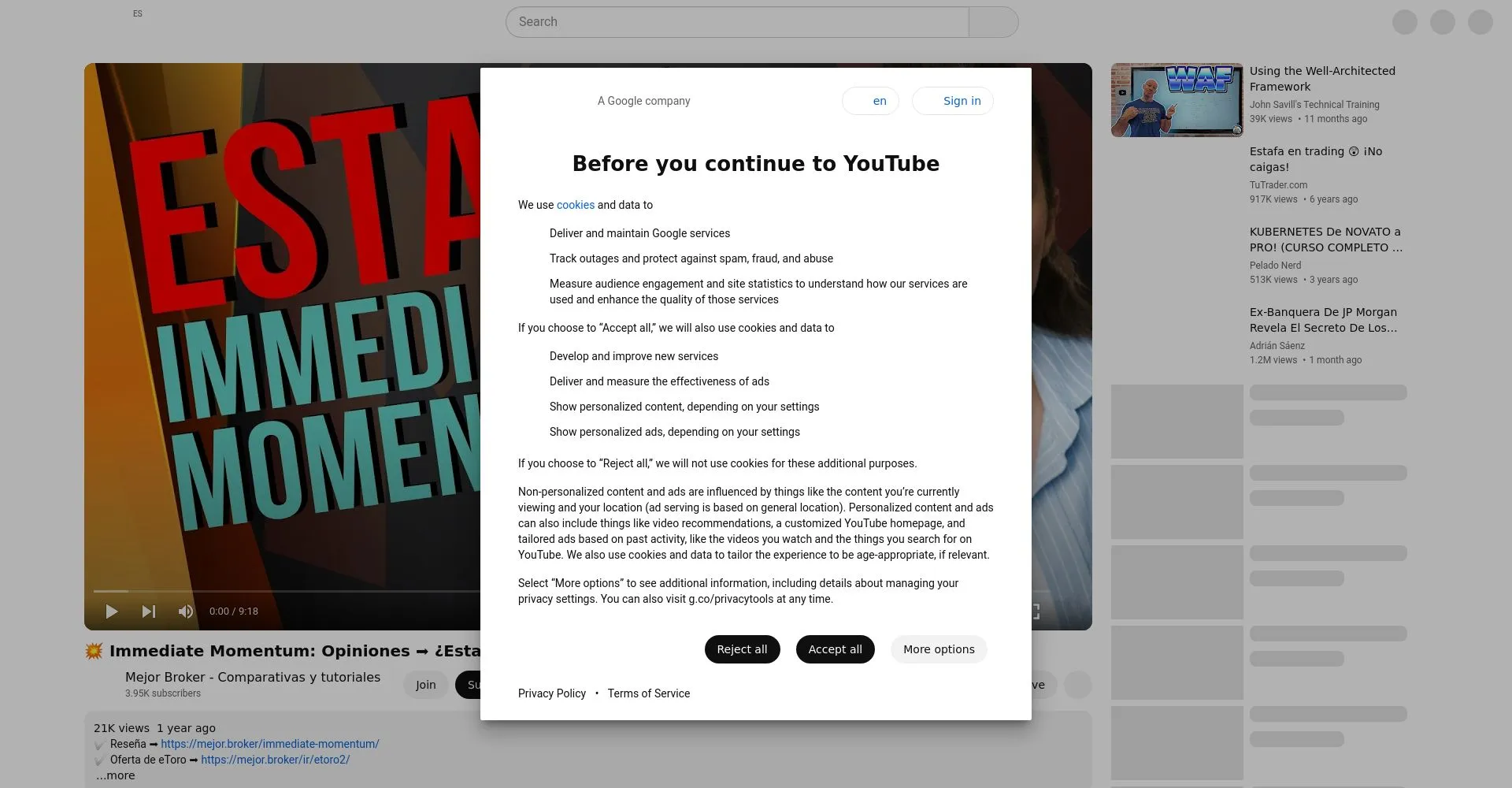Click Pelado Nerd channel name
Viewport: 1512px width, 788px height.
pos(1275,266)
